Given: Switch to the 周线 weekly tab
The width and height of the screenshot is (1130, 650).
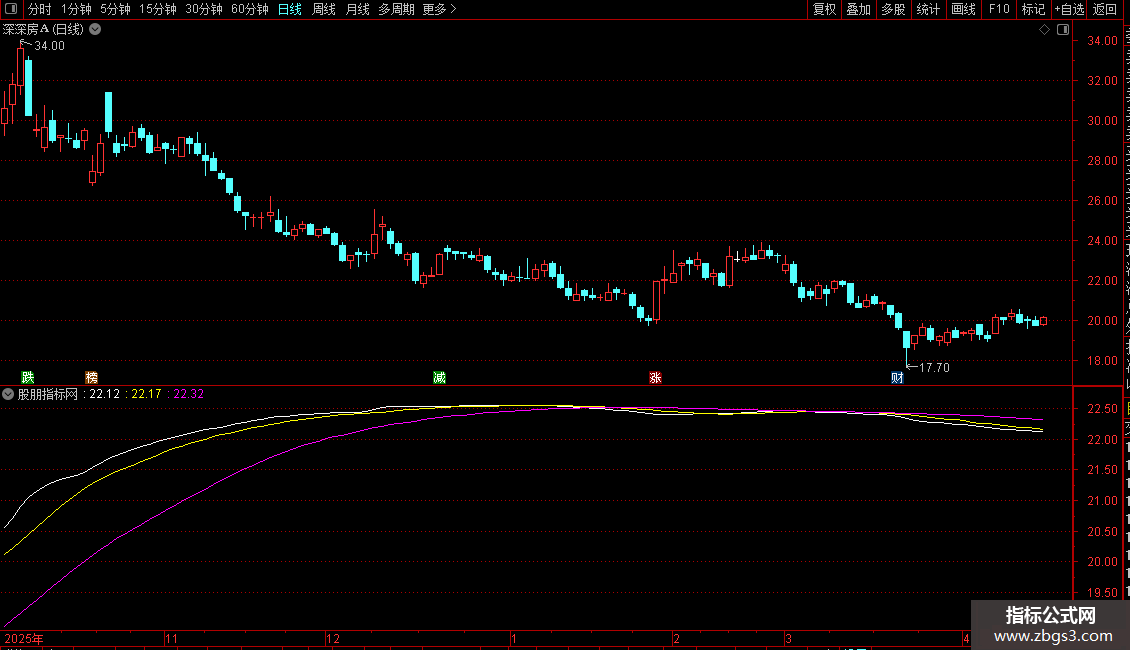Looking at the screenshot, I should tap(324, 9).
